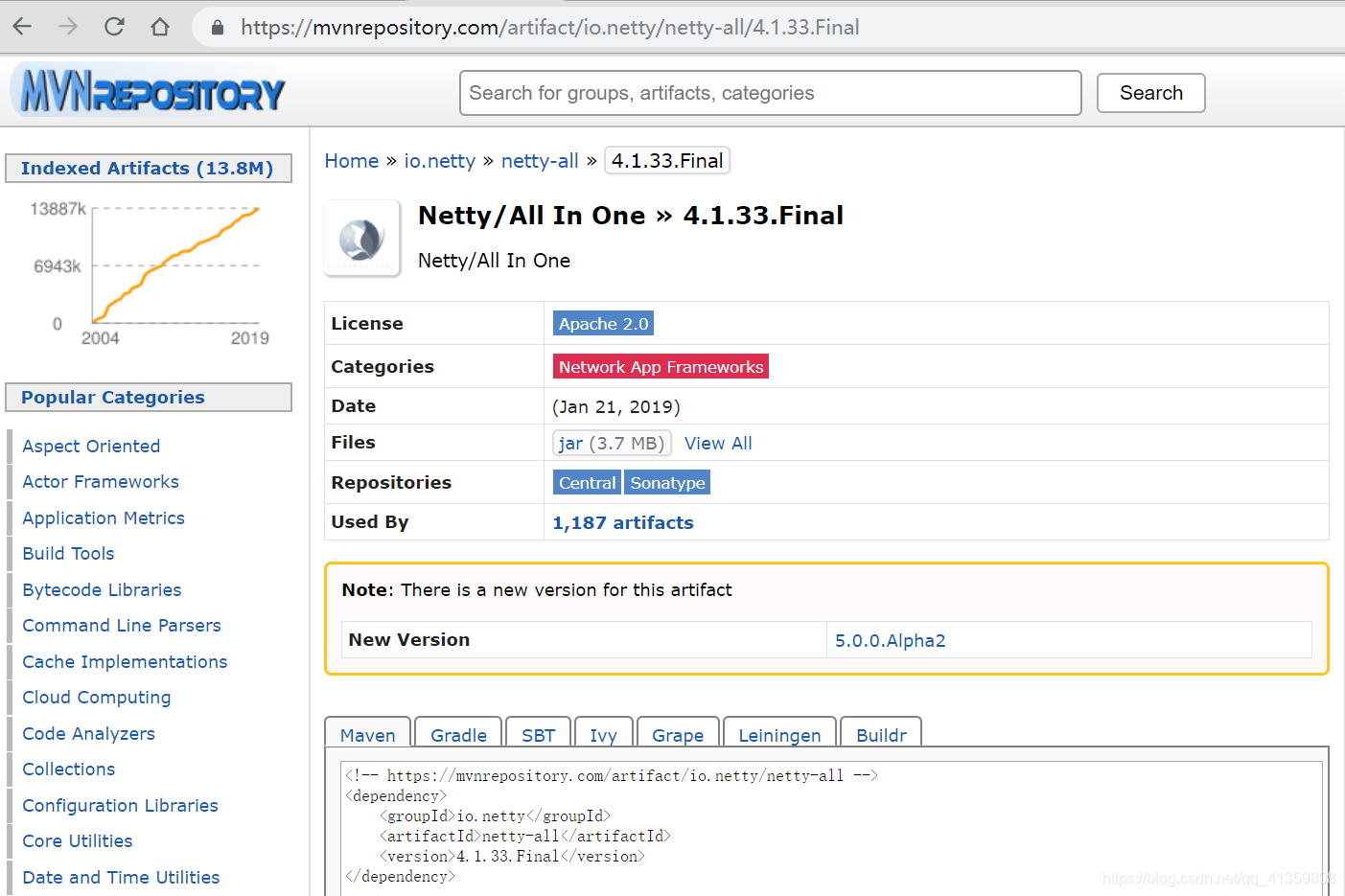Open the Code Analyzers category
1345x896 pixels.
click(88, 734)
